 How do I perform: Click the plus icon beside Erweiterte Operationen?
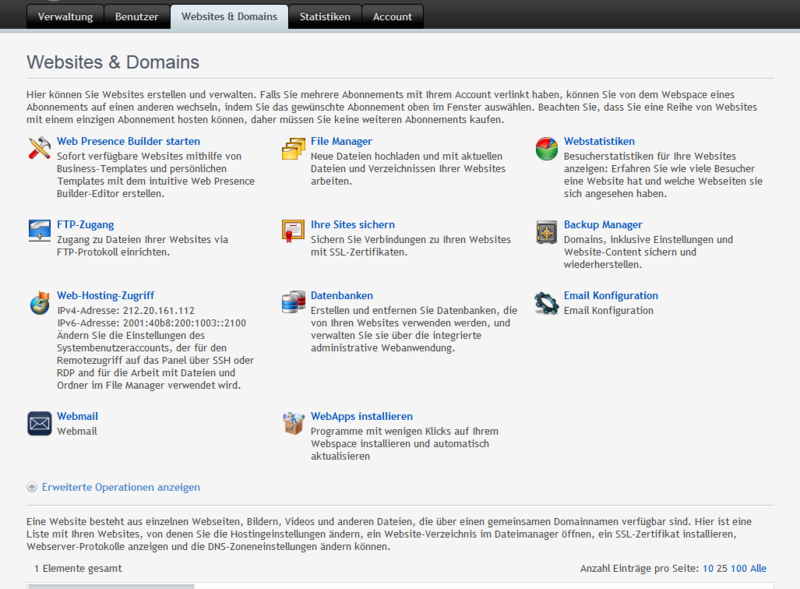point(32,487)
